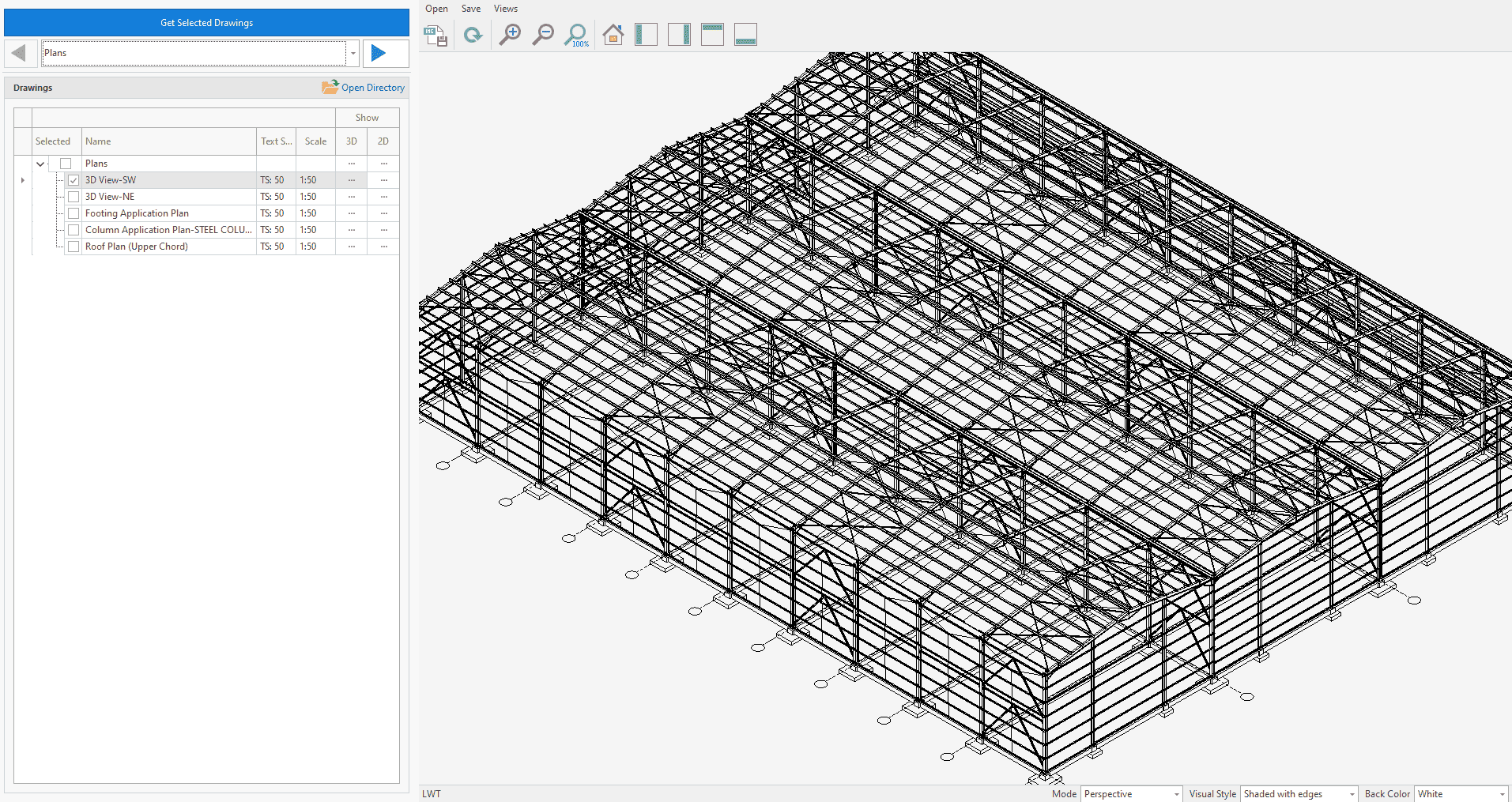Open the Mode Perspective dropdown
Viewport: 1512px width, 802px height.
[1131, 794]
